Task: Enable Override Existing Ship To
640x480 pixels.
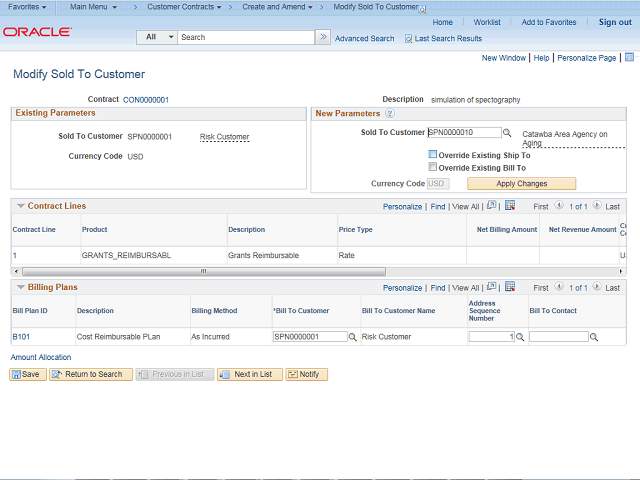Action: 433,154
